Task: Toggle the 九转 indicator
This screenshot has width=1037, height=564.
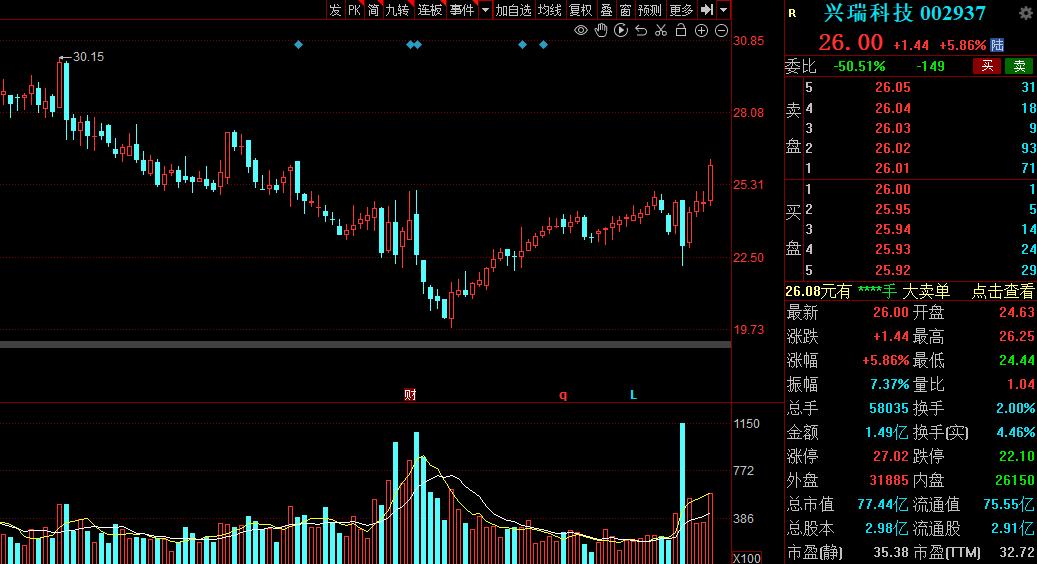Action: [x=398, y=10]
